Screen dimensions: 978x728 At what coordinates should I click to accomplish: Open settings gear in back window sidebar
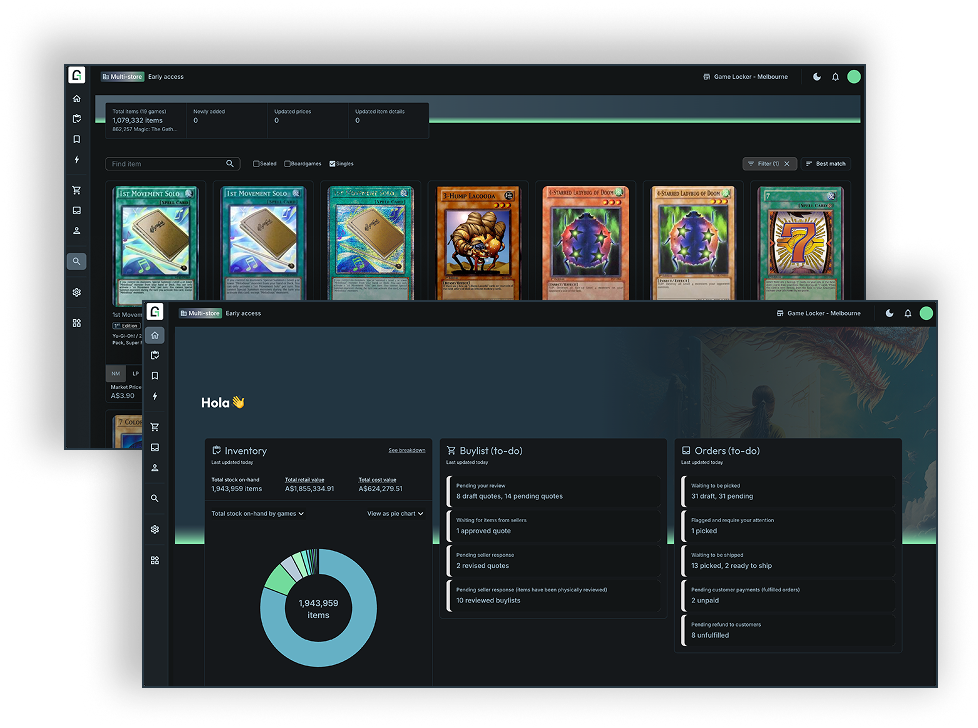(77, 292)
